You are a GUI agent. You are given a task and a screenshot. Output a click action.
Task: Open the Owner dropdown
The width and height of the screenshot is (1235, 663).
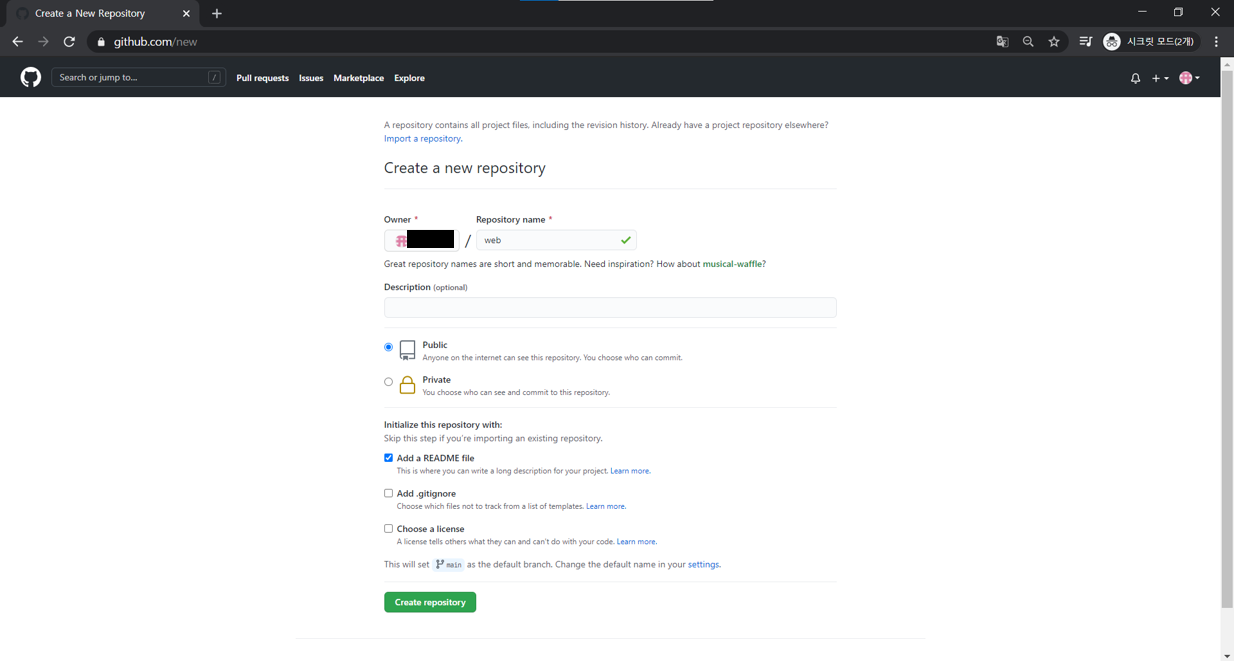click(422, 240)
